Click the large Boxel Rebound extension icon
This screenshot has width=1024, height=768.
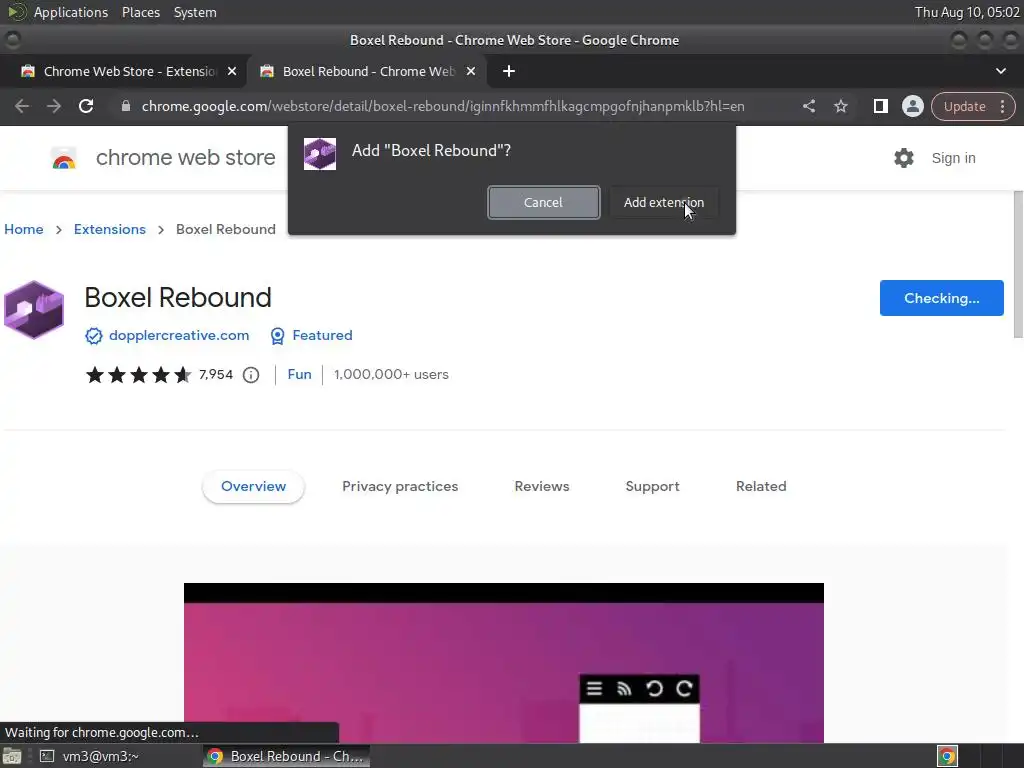point(34,310)
